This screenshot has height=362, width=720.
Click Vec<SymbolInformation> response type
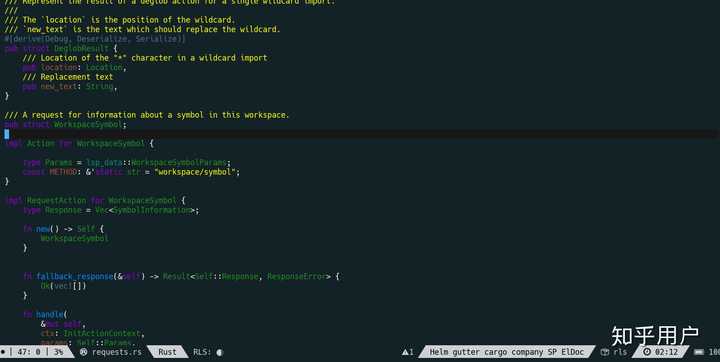coord(145,210)
